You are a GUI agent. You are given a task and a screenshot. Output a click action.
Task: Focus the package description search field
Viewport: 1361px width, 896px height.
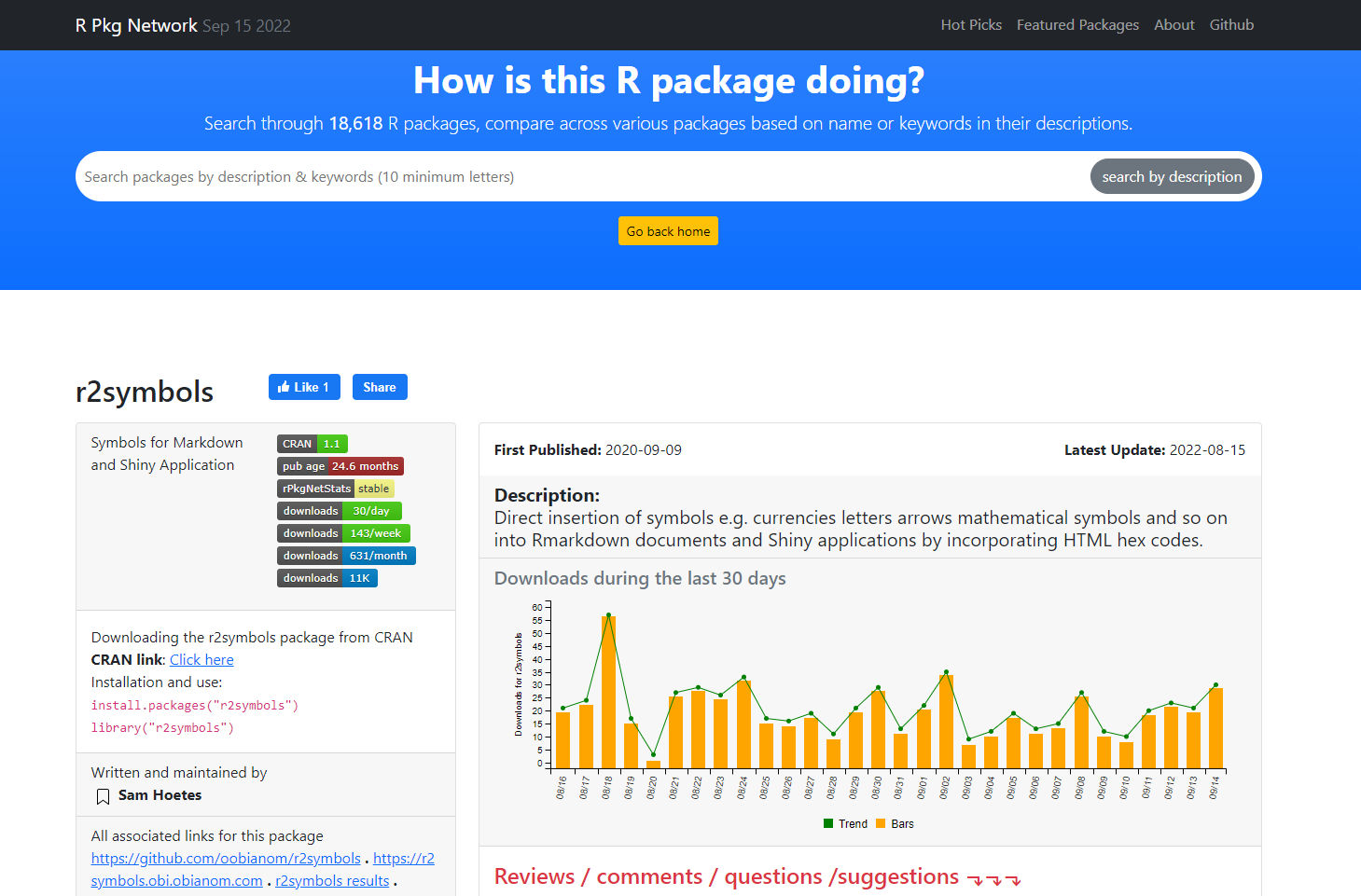click(578, 177)
